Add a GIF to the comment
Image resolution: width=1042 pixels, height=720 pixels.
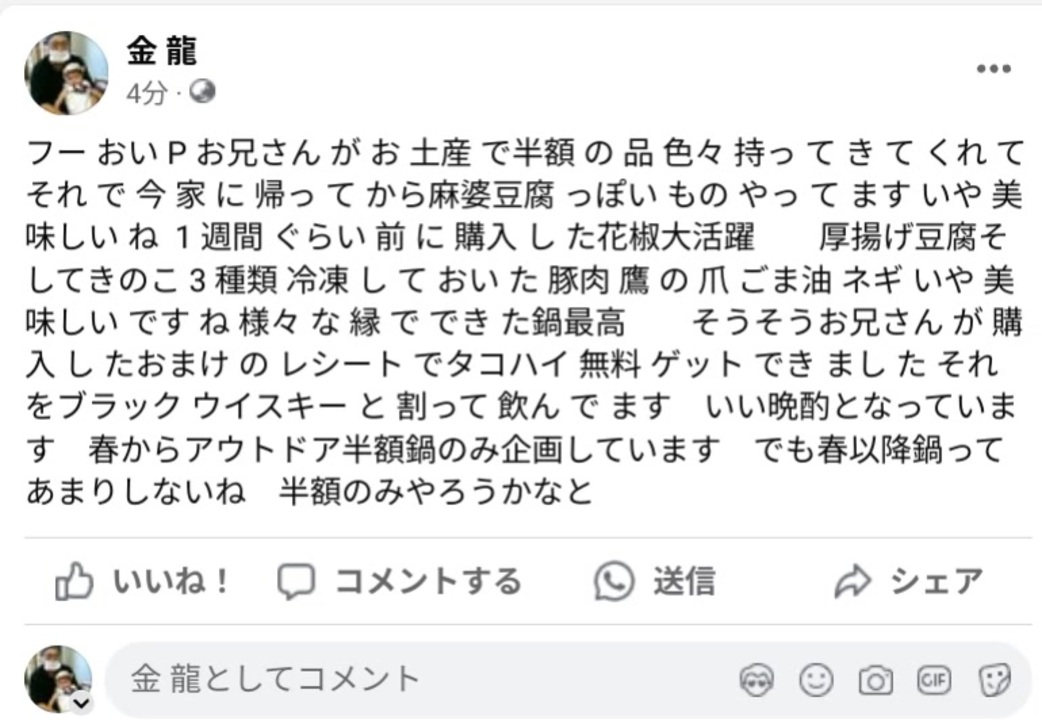pyautogui.click(x=934, y=680)
